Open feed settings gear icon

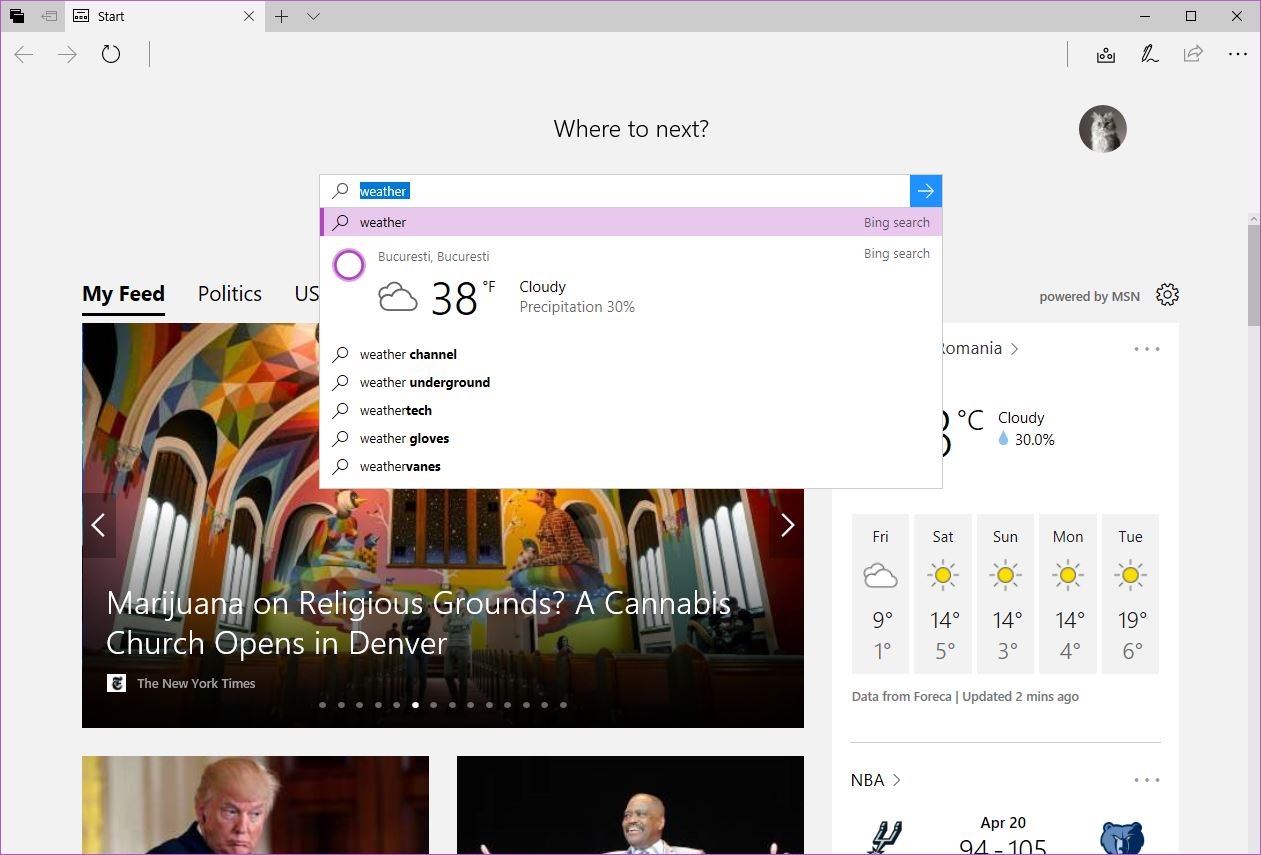coord(1167,295)
